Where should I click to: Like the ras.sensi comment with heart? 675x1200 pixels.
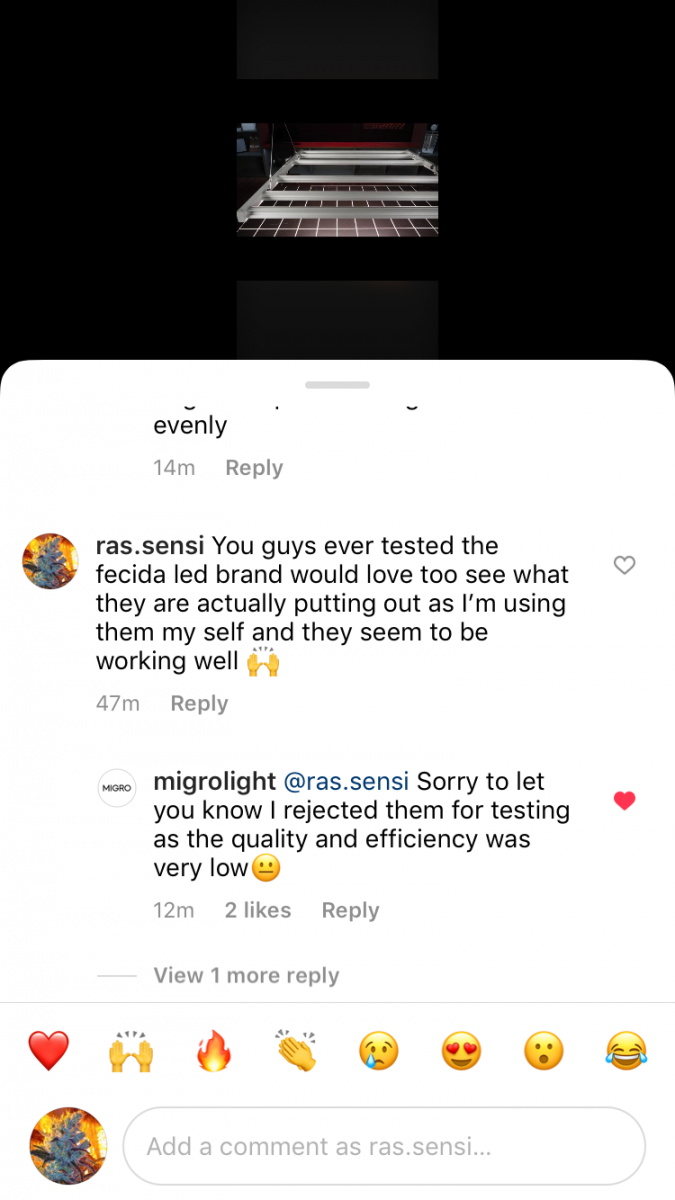pyautogui.click(x=624, y=565)
